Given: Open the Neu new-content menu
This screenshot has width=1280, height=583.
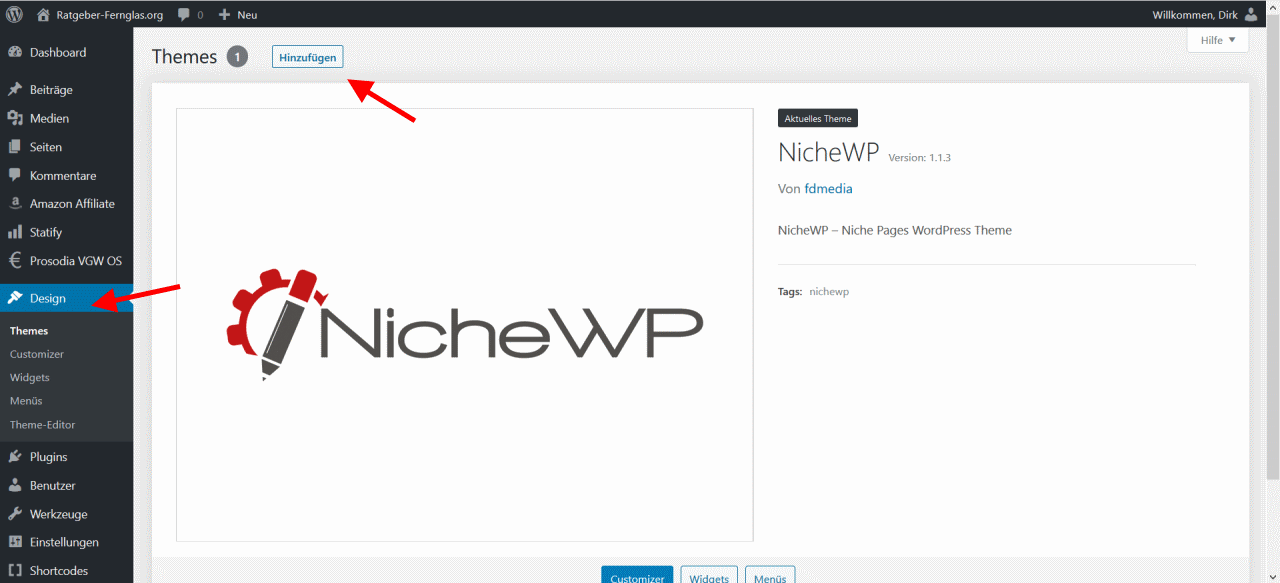Looking at the screenshot, I should (x=238, y=15).
